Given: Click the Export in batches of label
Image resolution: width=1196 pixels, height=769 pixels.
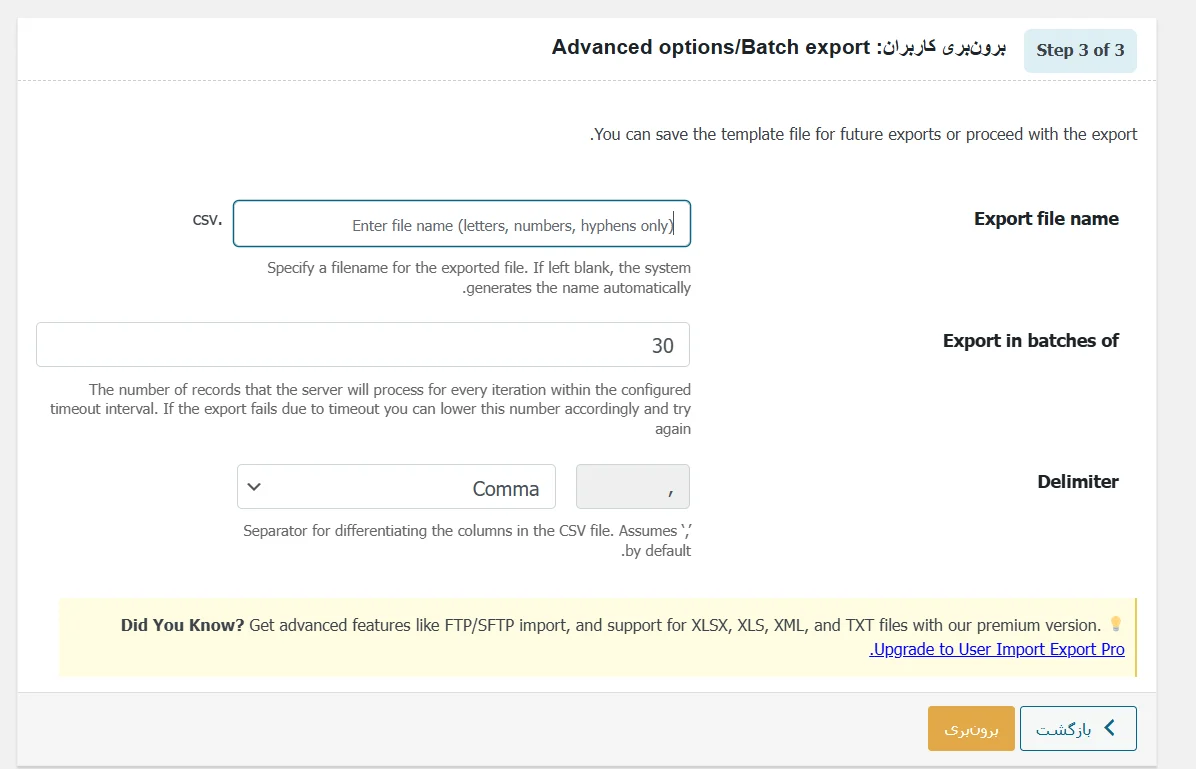Looking at the screenshot, I should tap(1031, 340).
